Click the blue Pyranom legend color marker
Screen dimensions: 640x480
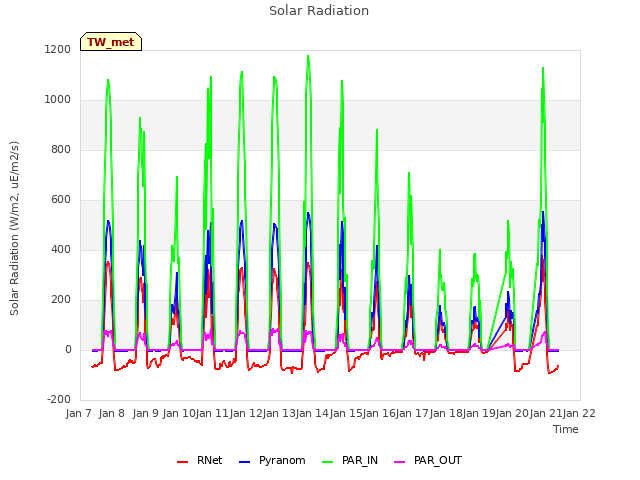[244, 462]
